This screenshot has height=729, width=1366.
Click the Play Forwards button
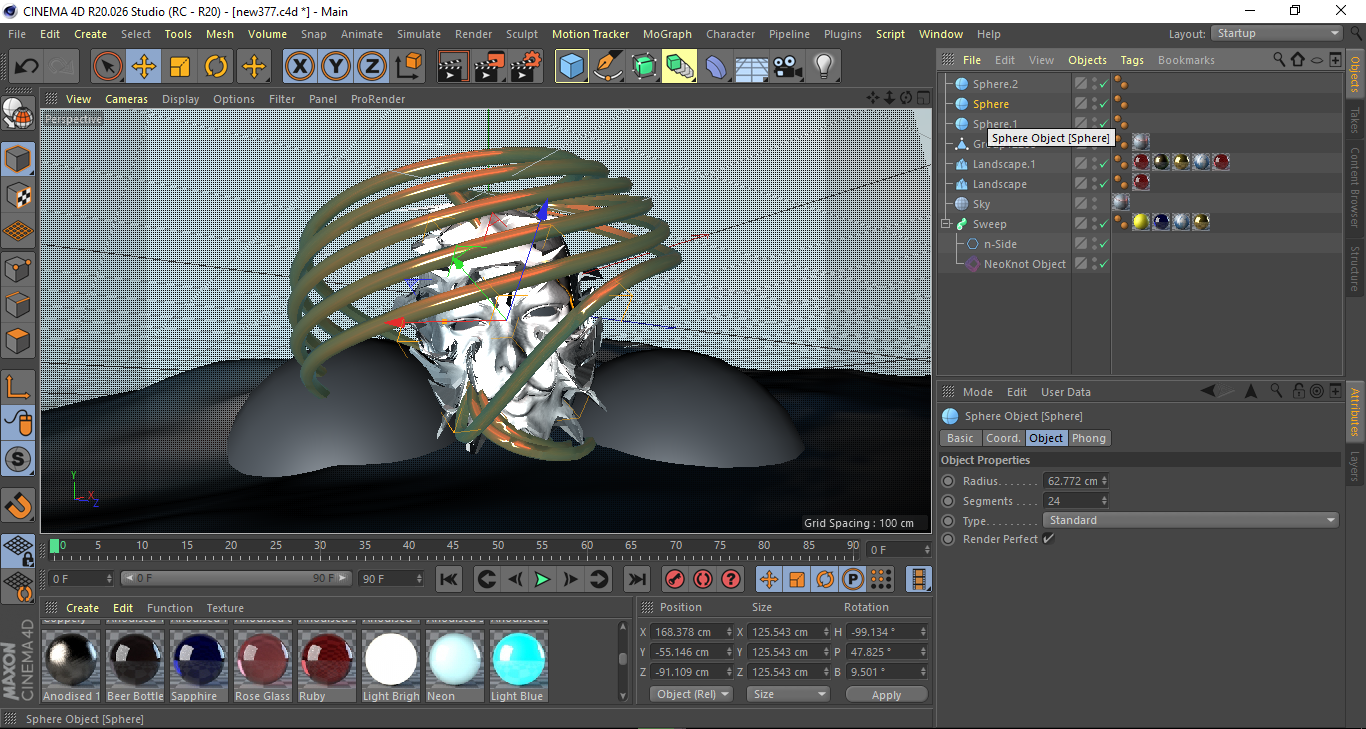(542, 579)
